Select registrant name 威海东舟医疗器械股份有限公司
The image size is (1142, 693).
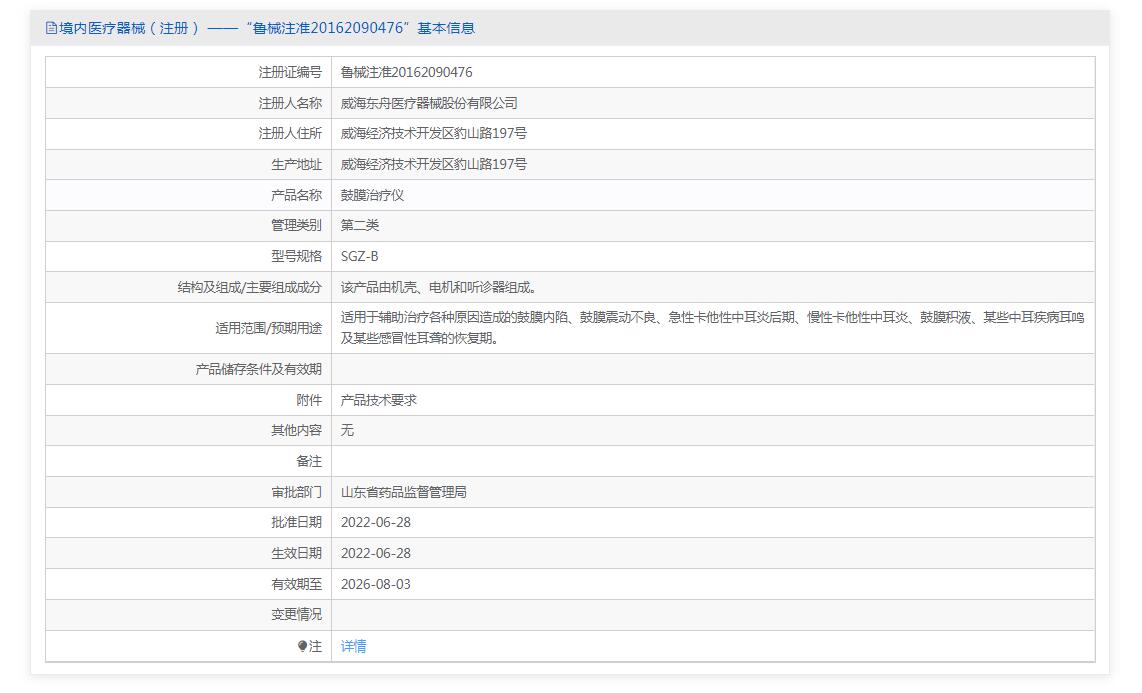[429, 103]
